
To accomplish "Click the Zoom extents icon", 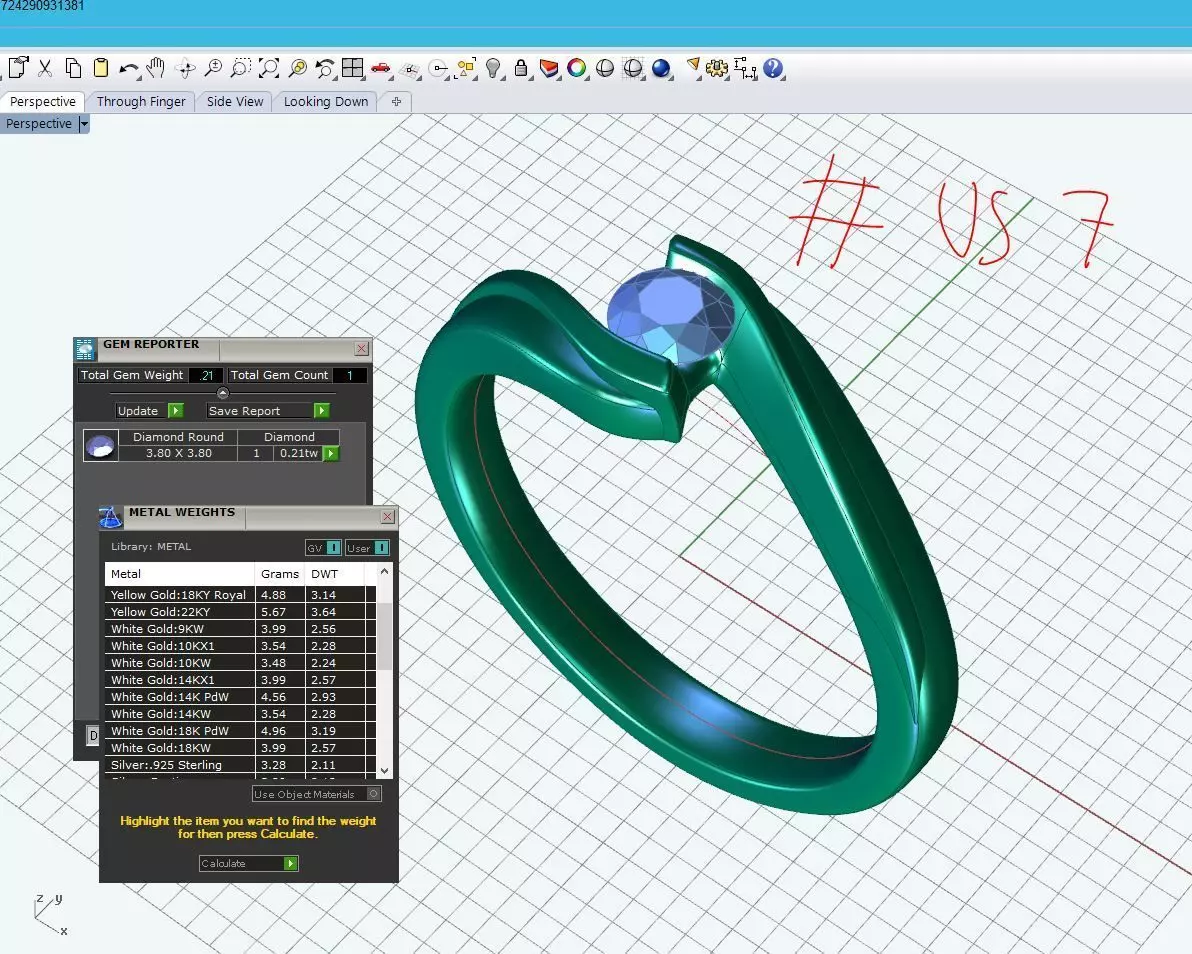I will (x=269, y=68).
